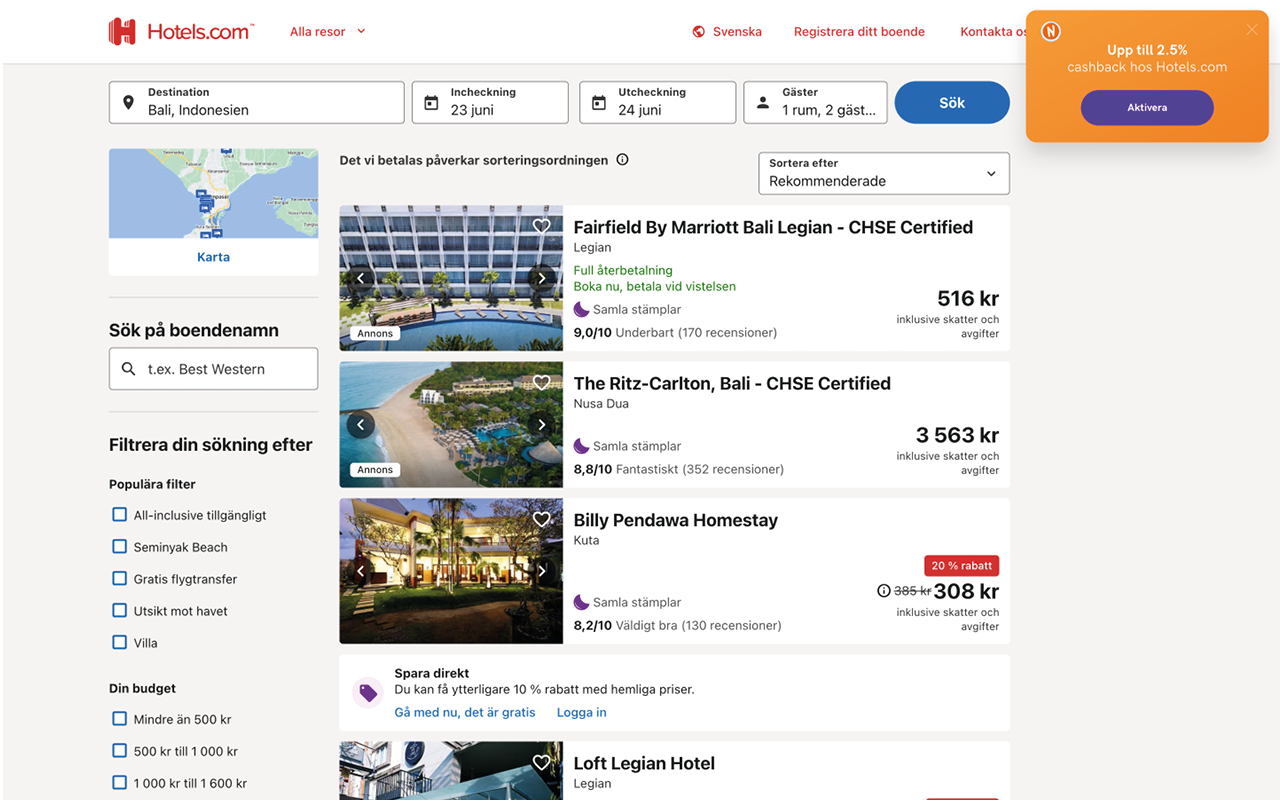
Task: Click the stamp moon icon for Billy Pendawa listing
Action: [581, 602]
